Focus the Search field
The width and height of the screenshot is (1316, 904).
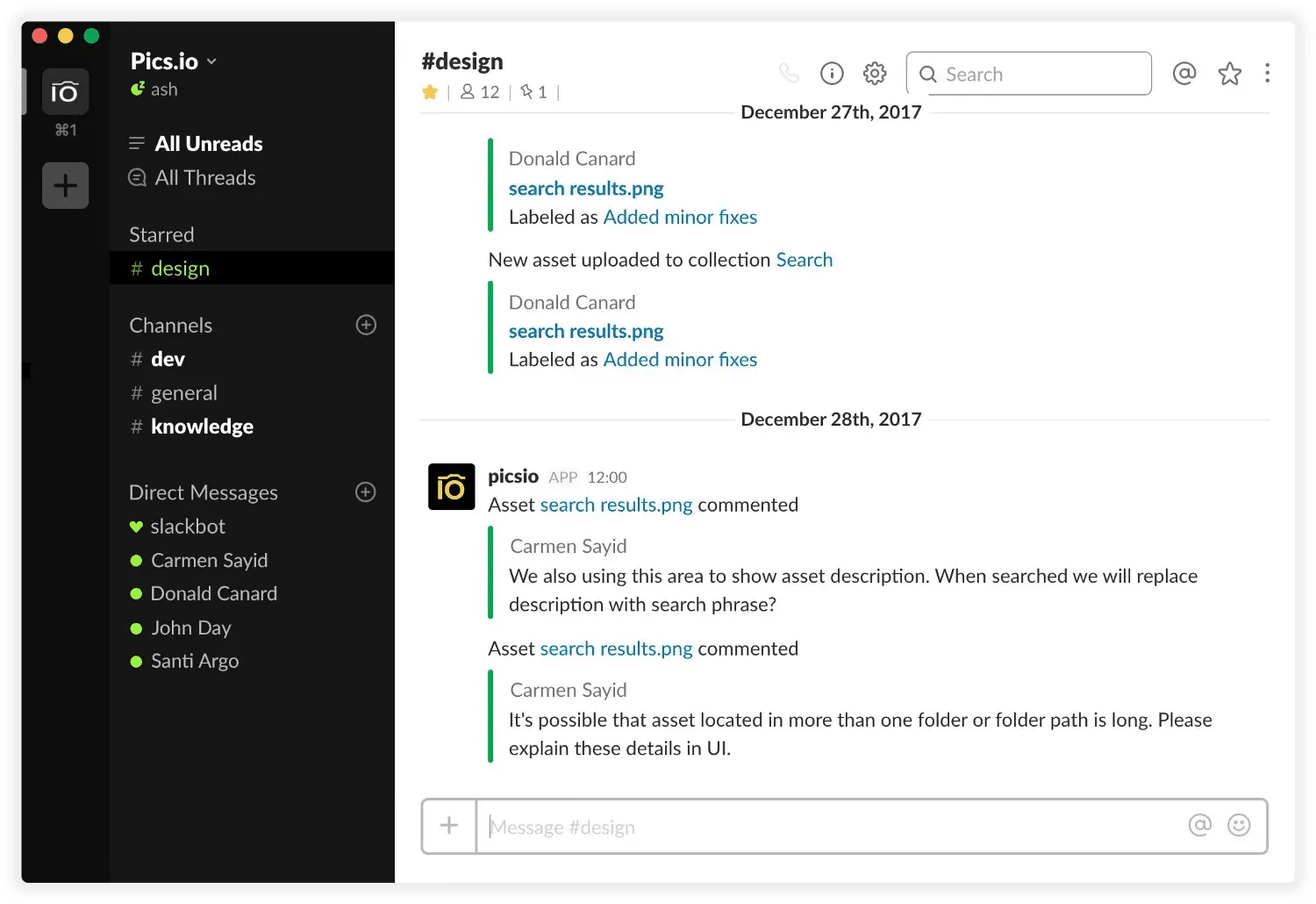coord(1028,74)
